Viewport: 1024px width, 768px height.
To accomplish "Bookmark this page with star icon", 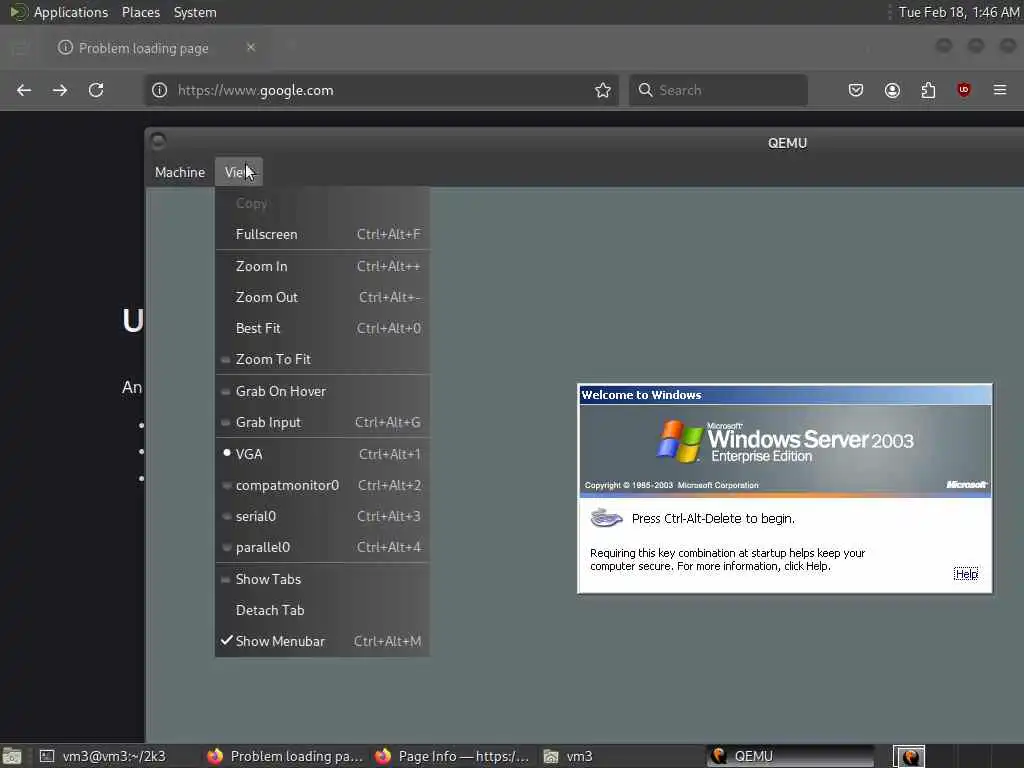I will 603,90.
